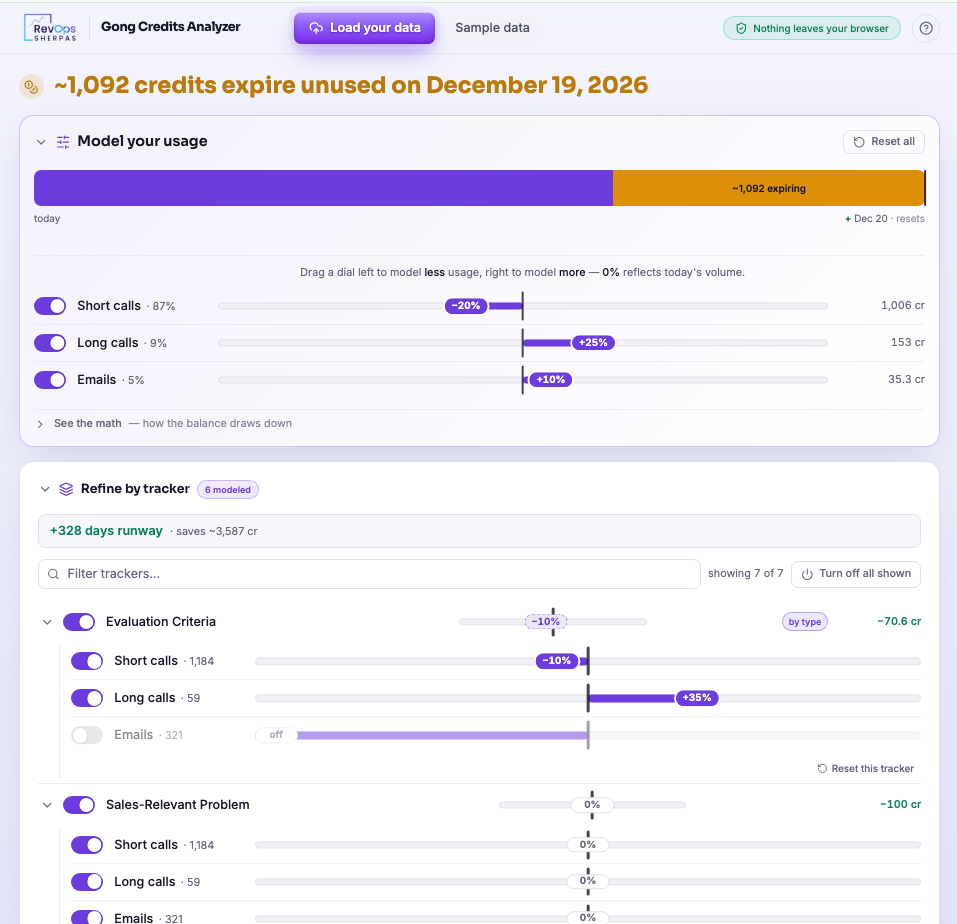The width and height of the screenshot is (957, 924).
Task: Disable the Short calls usage toggle at top
Action: coord(50,306)
